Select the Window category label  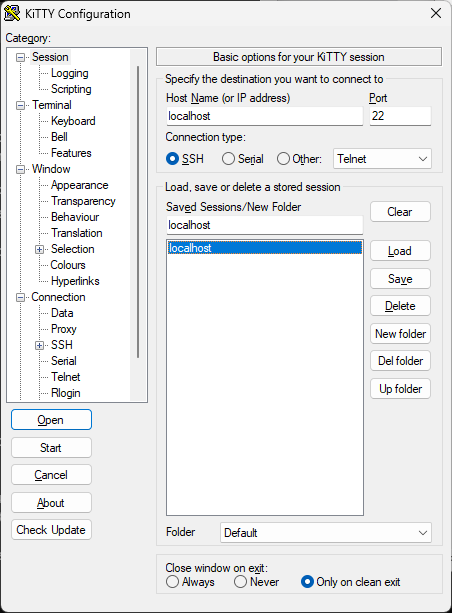(51, 169)
